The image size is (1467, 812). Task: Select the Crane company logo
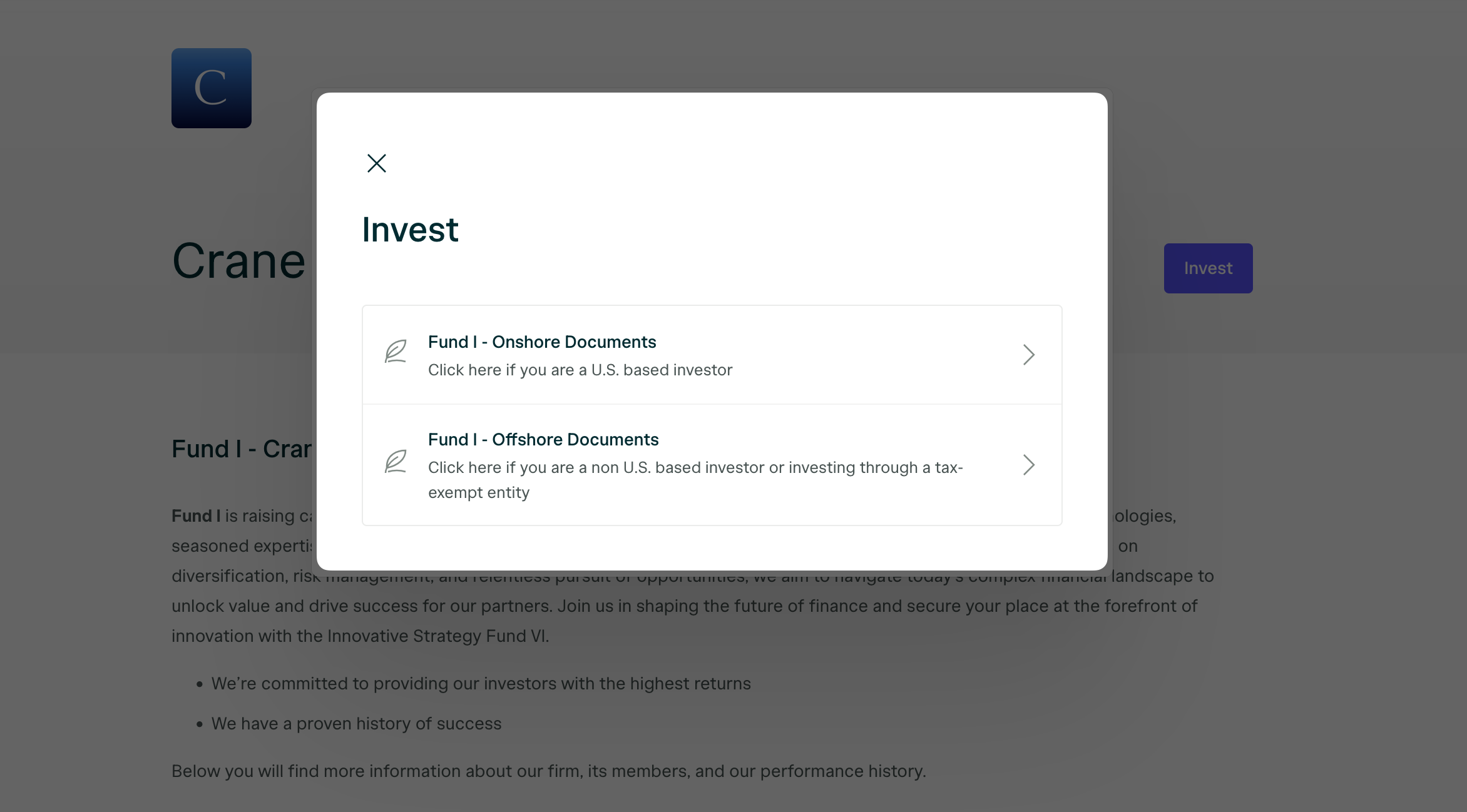click(x=211, y=88)
